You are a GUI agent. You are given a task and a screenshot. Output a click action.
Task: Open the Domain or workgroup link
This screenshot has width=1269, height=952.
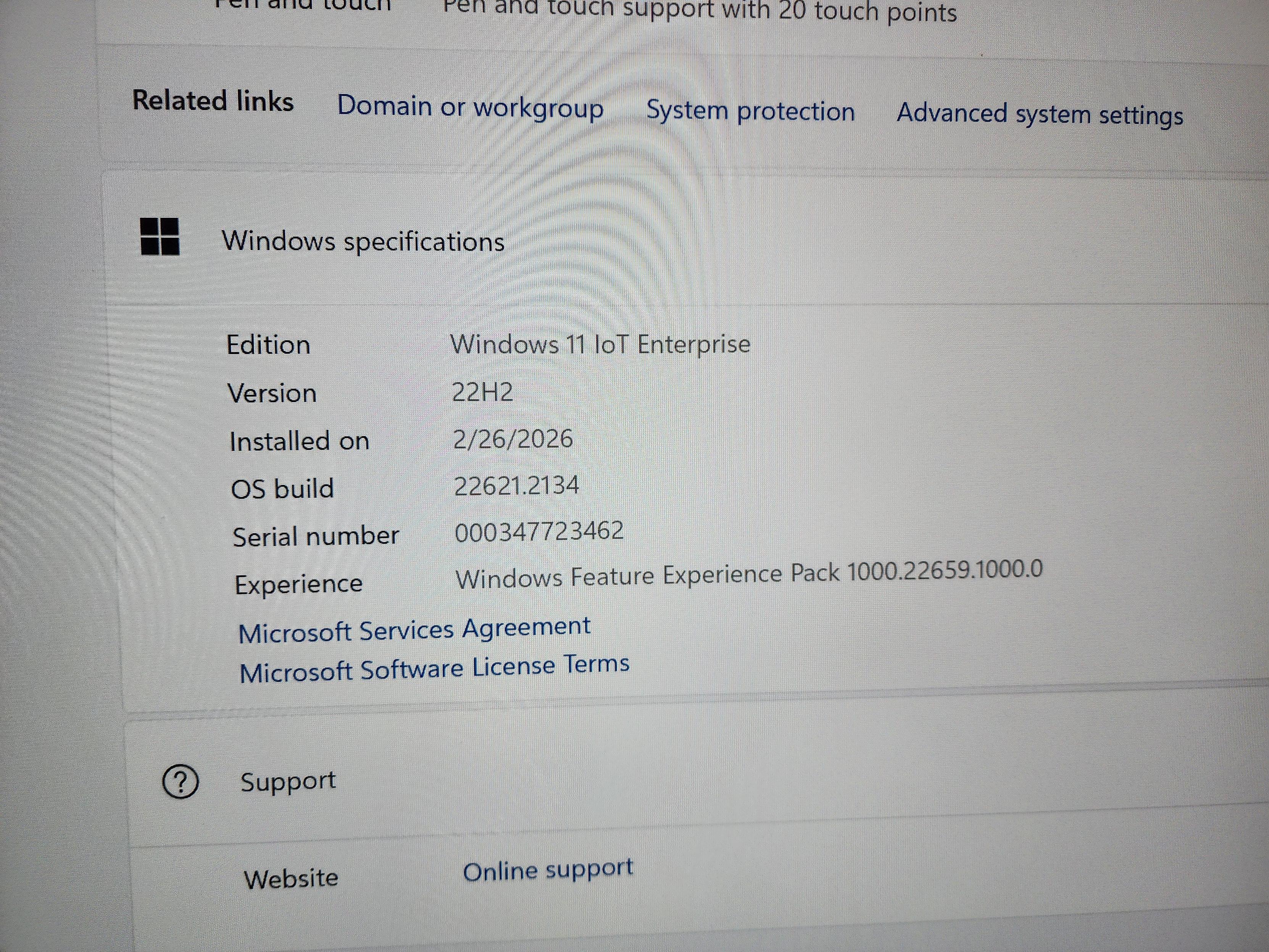[470, 107]
